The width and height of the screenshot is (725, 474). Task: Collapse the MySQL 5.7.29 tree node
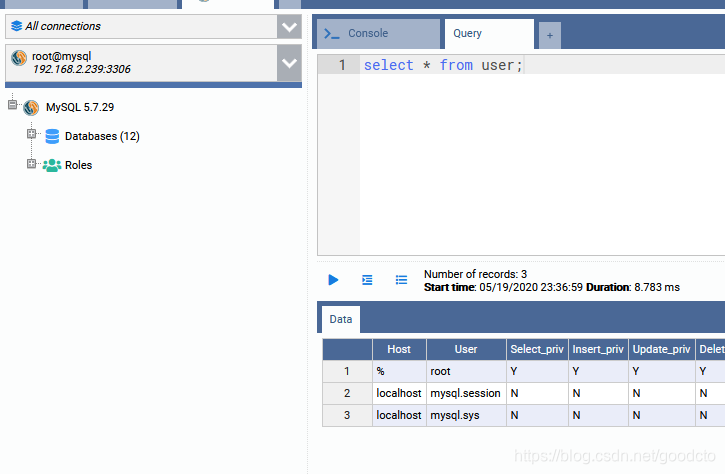[x=12, y=105]
